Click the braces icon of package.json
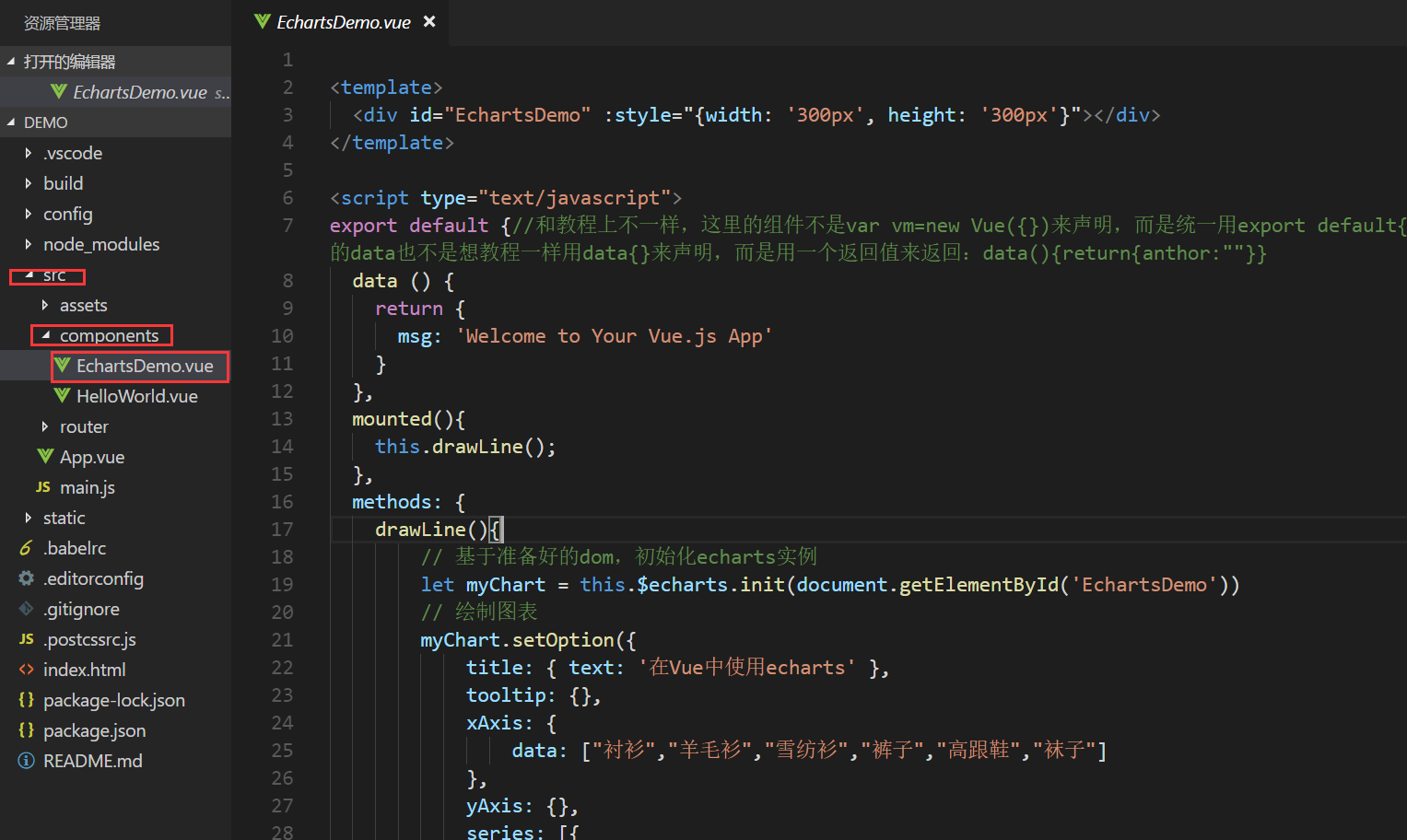The width and height of the screenshot is (1407, 840). pyautogui.click(x=27, y=730)
